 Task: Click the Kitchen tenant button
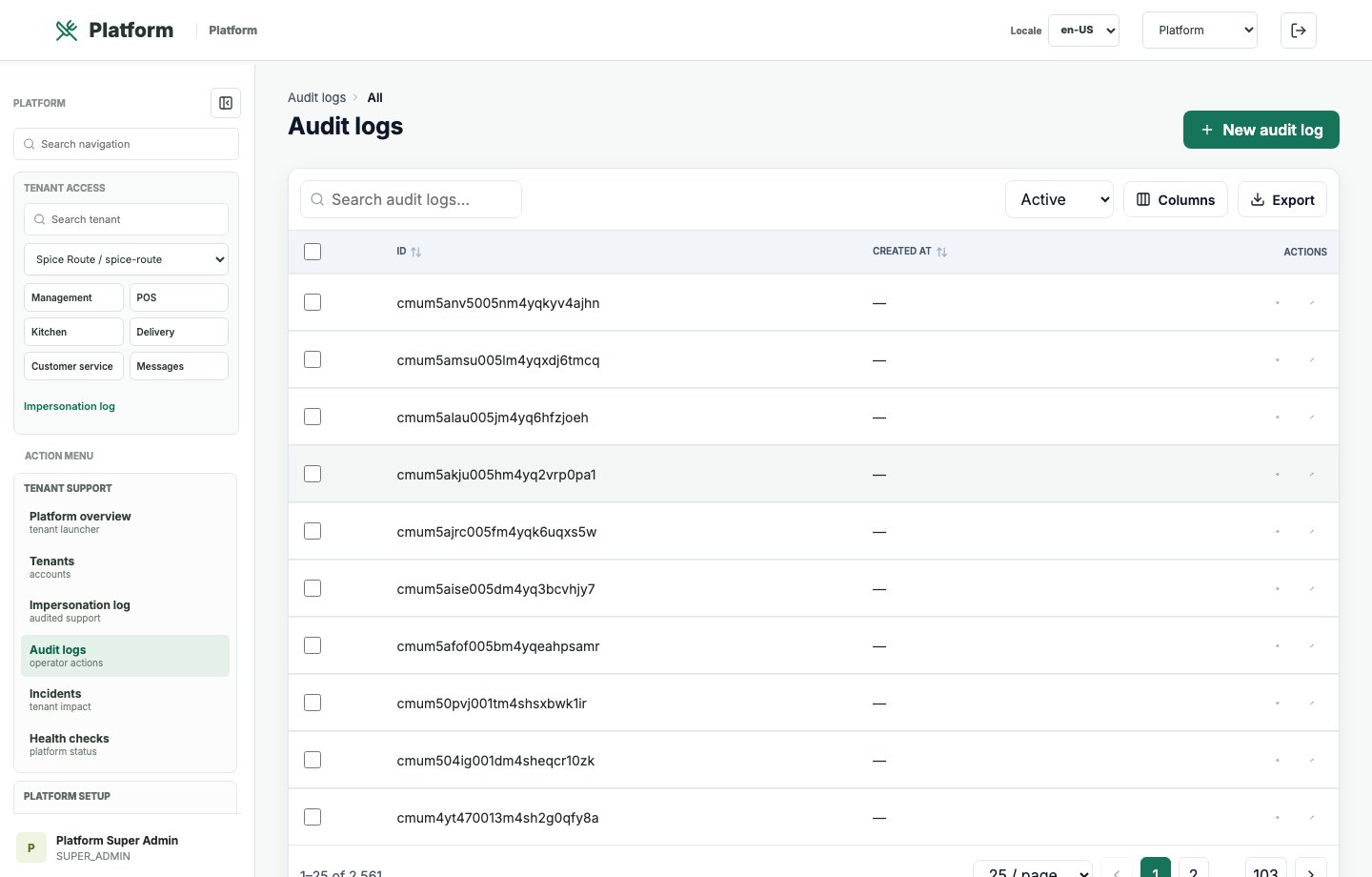click(73, 332)
